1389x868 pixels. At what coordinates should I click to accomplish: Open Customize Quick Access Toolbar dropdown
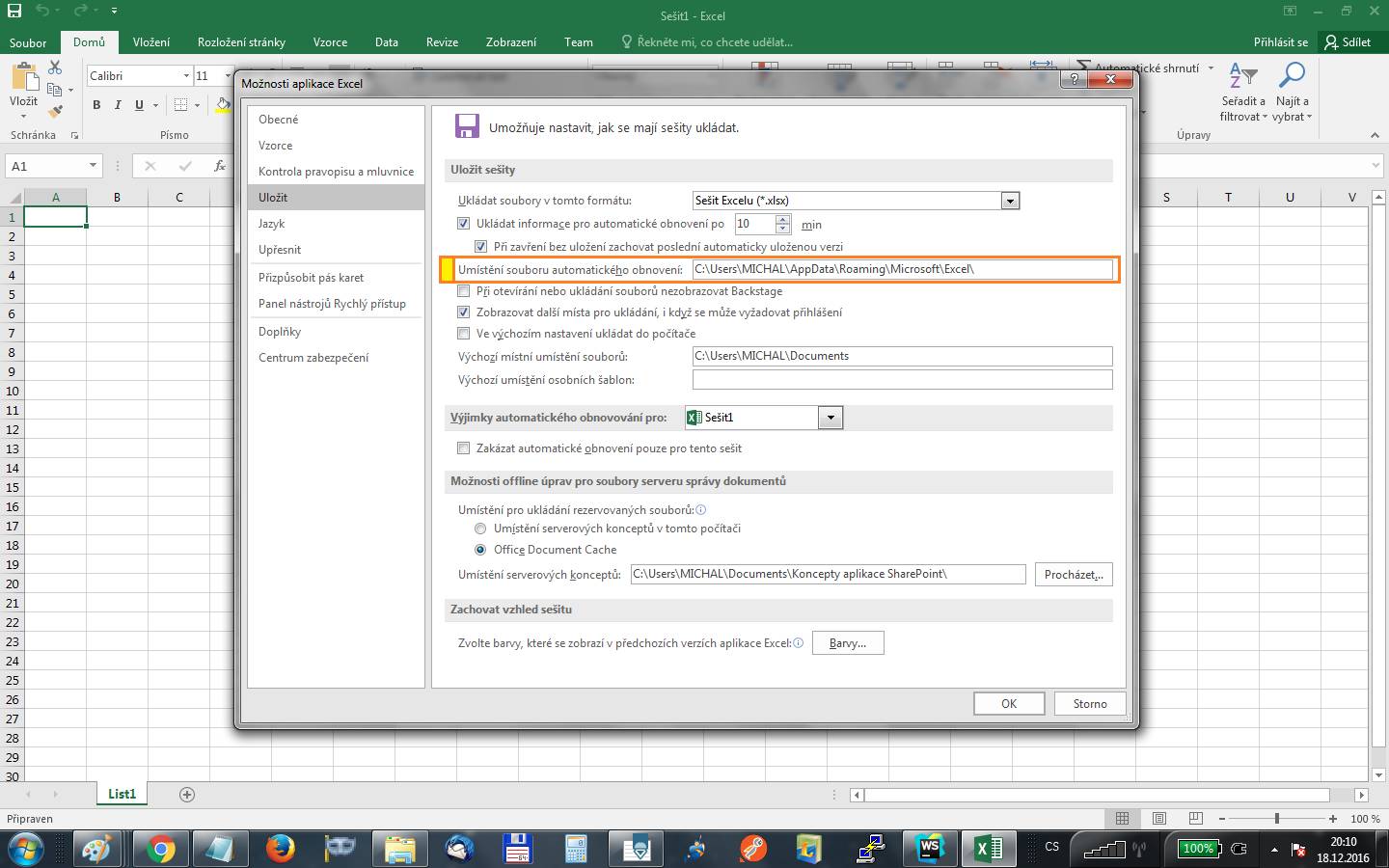(114, 12)
